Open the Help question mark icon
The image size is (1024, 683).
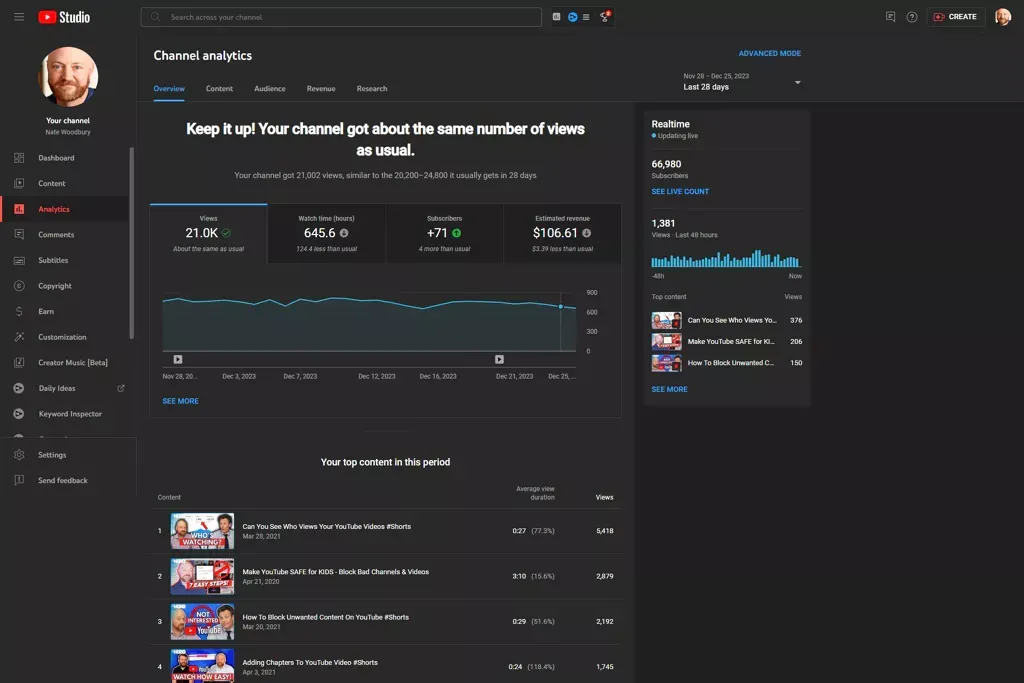point(912,17)
